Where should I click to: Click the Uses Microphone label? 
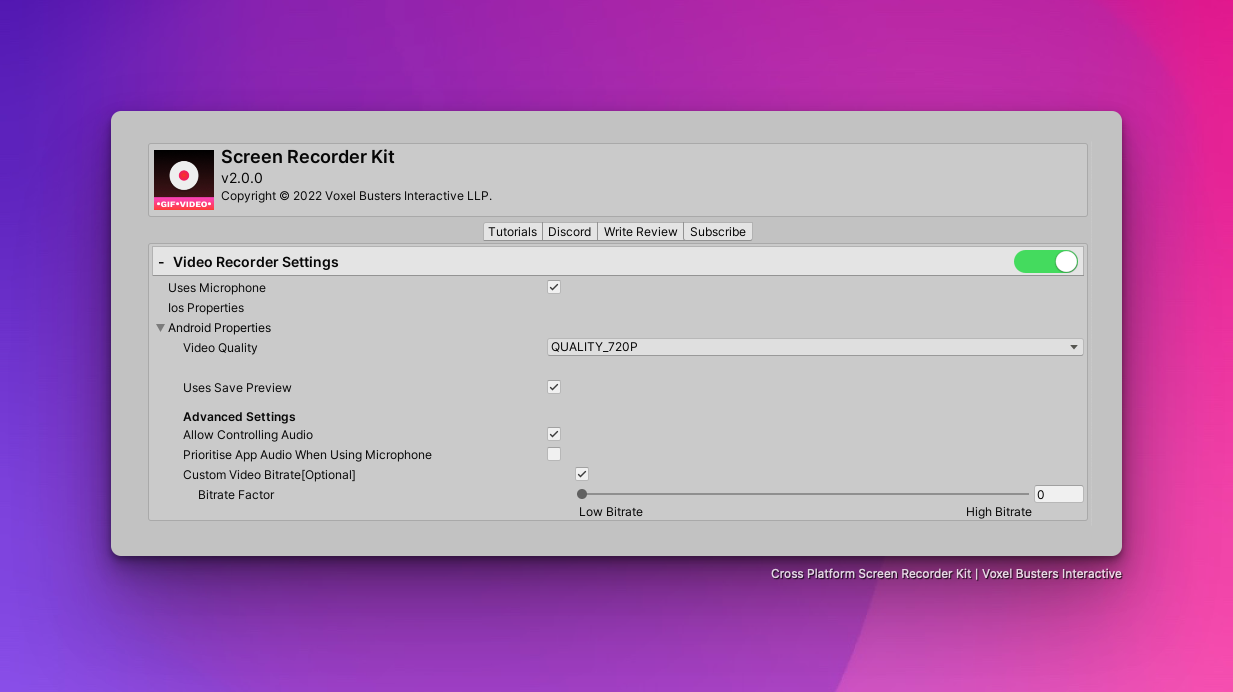[217, 288]
